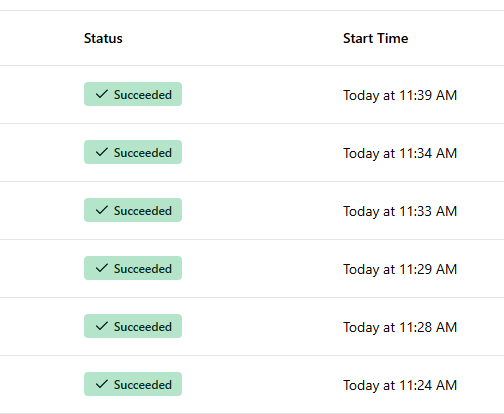Open the run started Today at 11:24 AM
504x414 pixels.
tap(400, 385)
